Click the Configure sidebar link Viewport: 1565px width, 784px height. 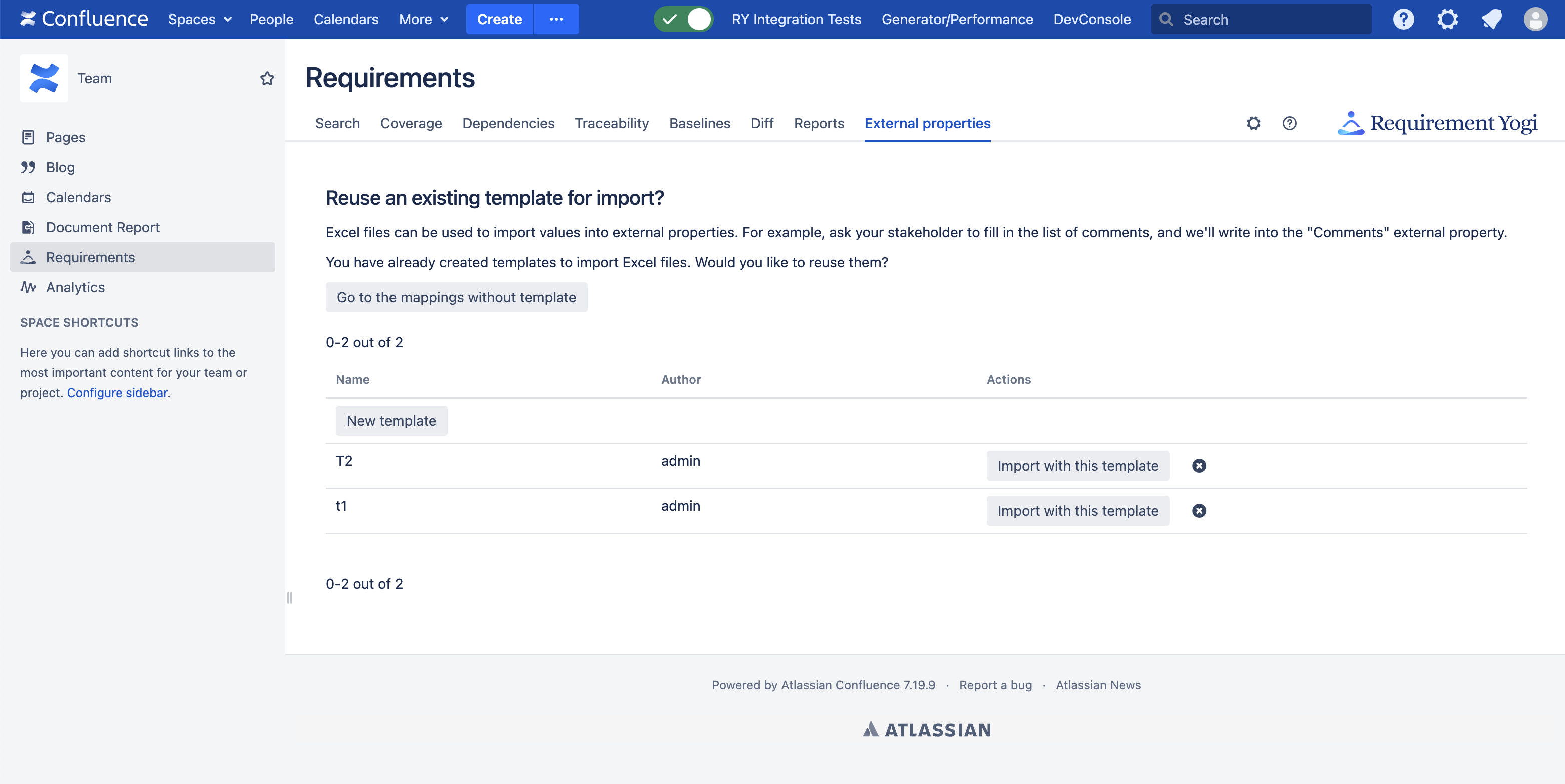click(x=117, y=393)
